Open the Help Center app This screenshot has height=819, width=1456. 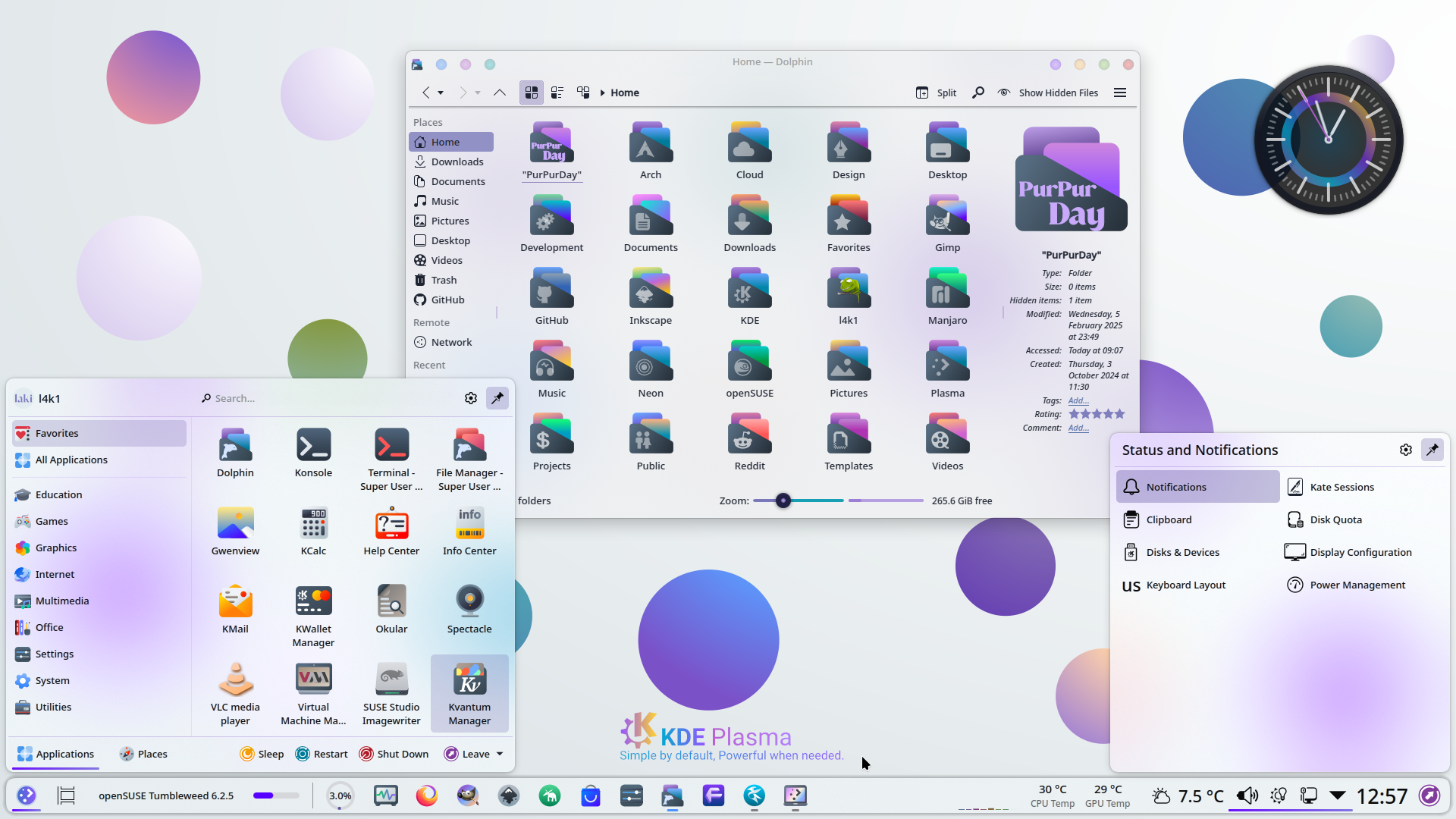(391, 531)
